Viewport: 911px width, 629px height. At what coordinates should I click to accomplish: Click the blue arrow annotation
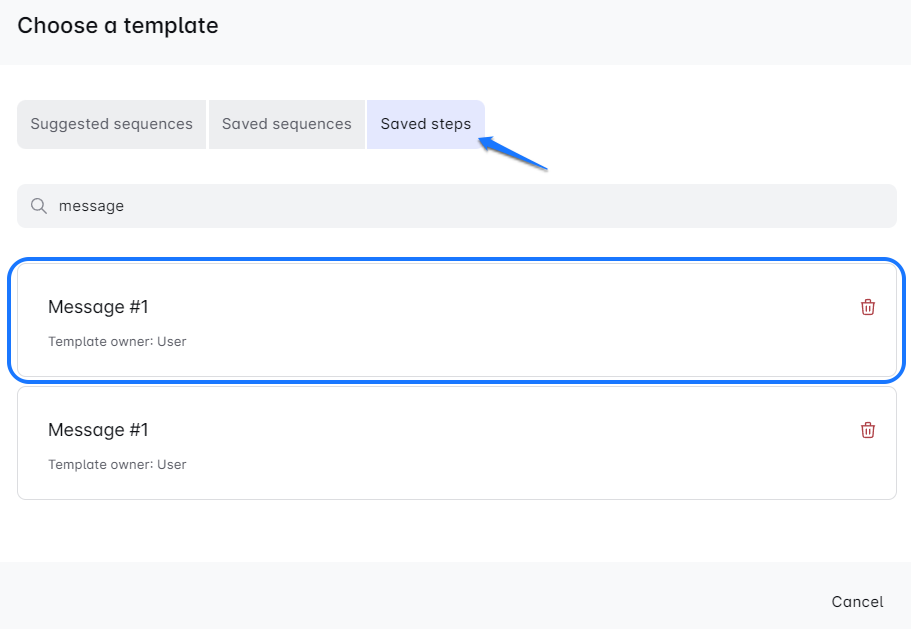click(513, 154)
